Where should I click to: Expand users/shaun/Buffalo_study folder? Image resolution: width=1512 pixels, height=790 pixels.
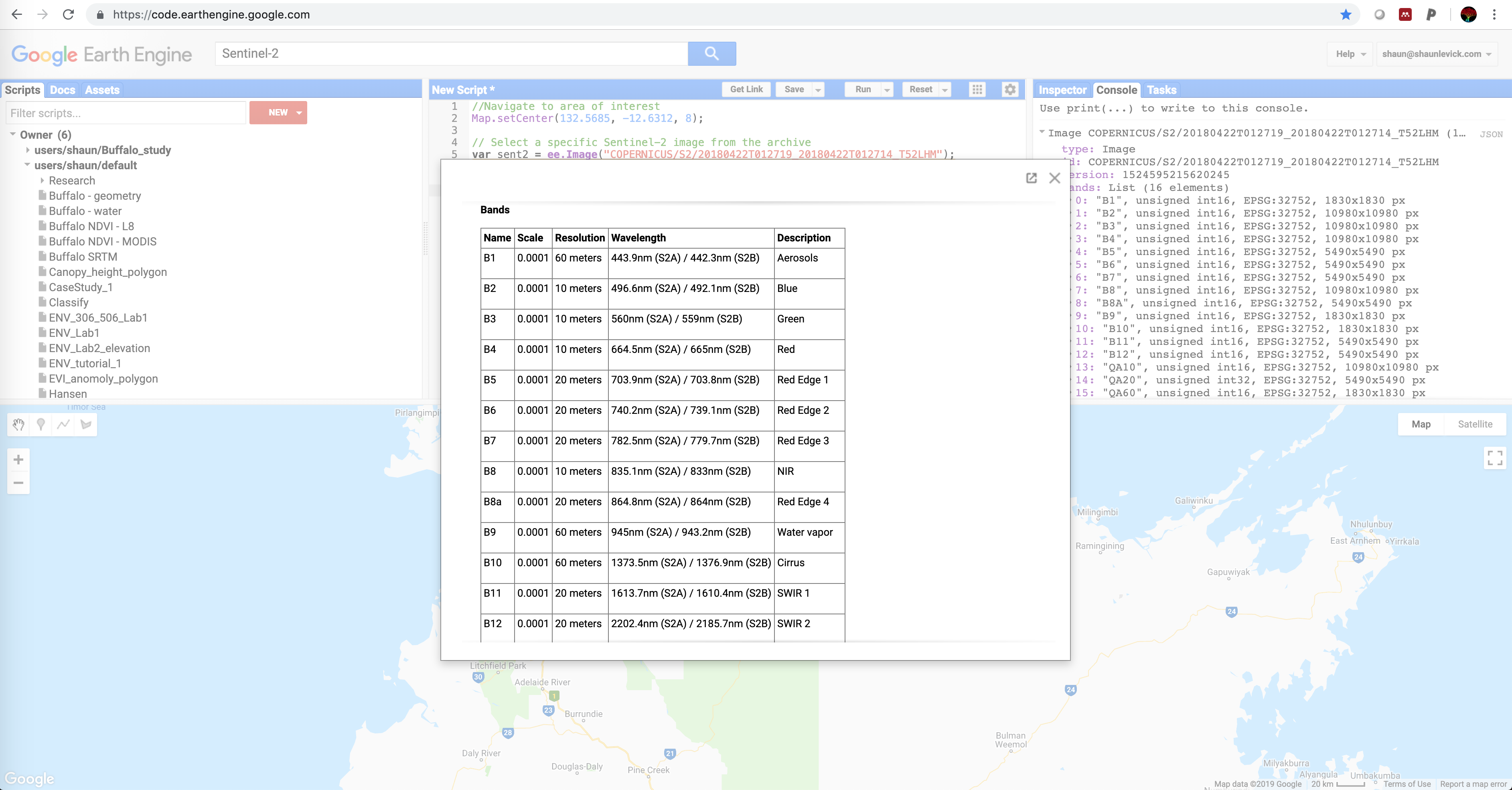click(28, 150)
